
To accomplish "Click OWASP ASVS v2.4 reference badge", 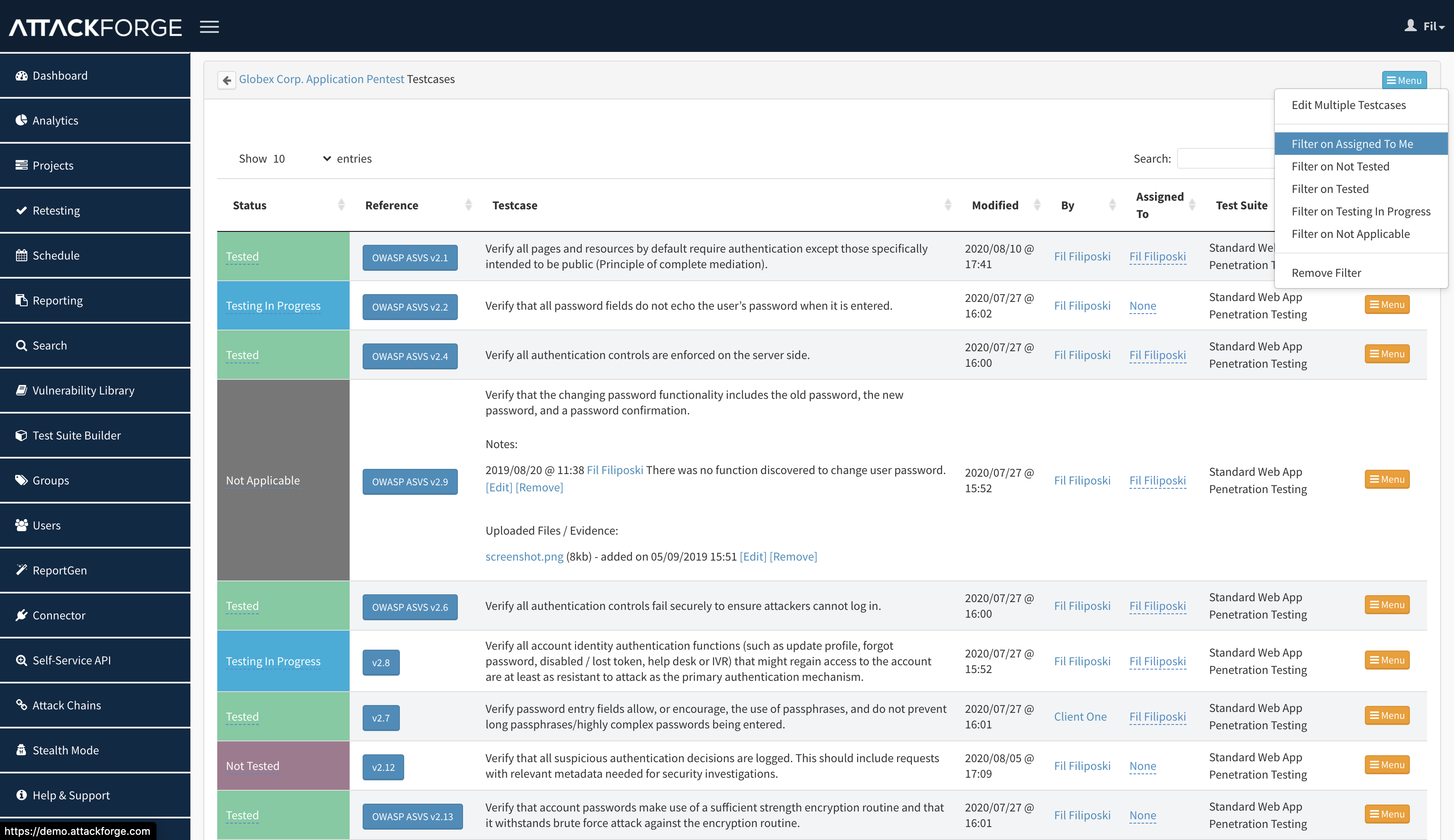I will point(410,356).
